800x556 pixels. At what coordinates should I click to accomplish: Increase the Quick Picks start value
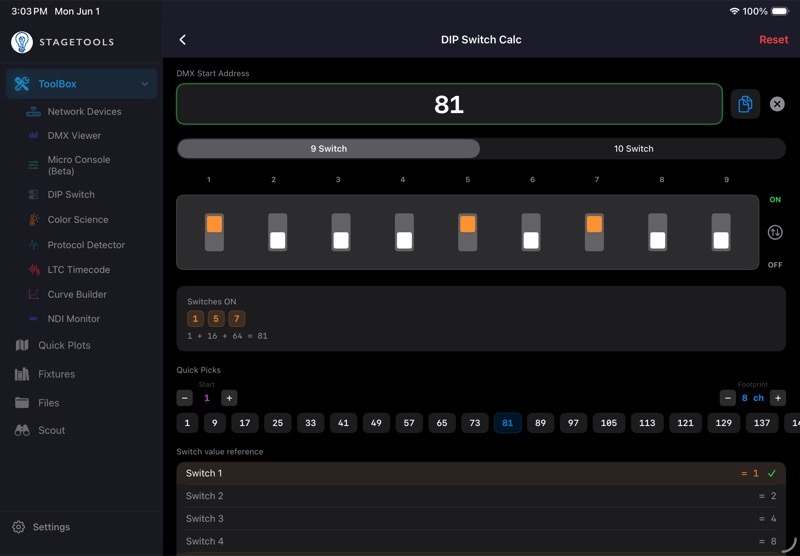click(x=229, y=398)
